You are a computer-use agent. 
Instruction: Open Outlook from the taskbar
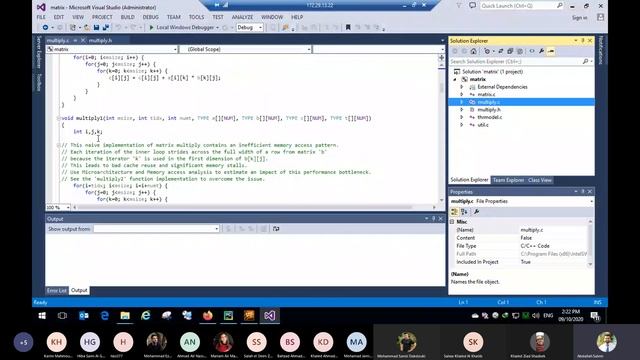tap(84, 316)
